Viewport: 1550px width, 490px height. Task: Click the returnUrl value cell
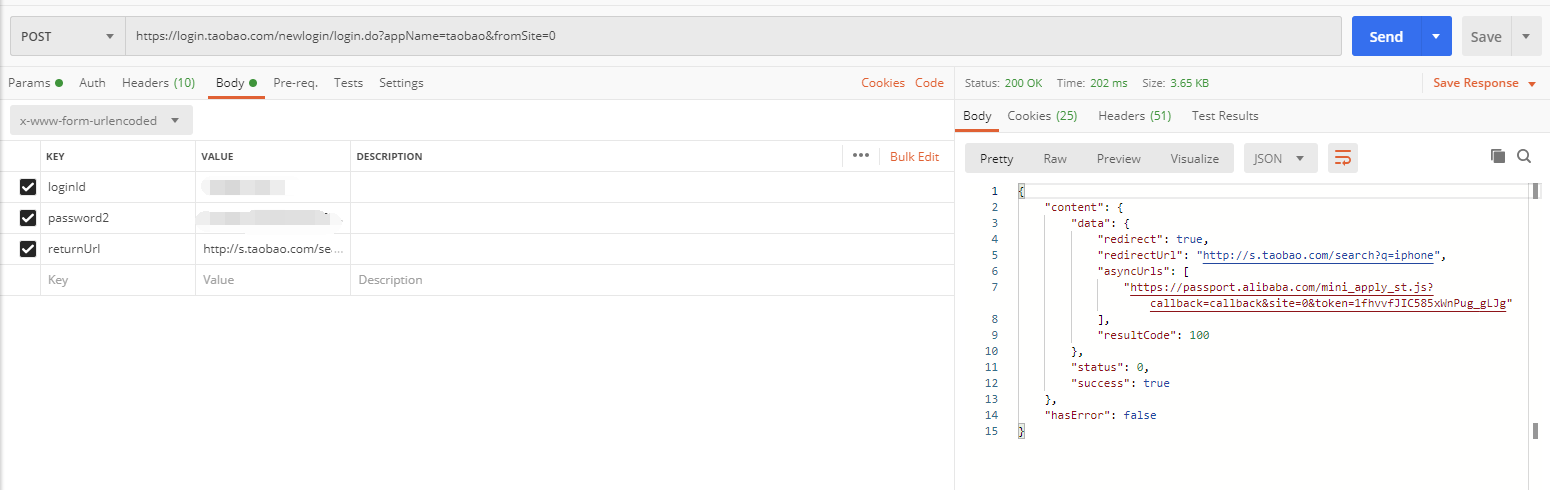[273, 249]
